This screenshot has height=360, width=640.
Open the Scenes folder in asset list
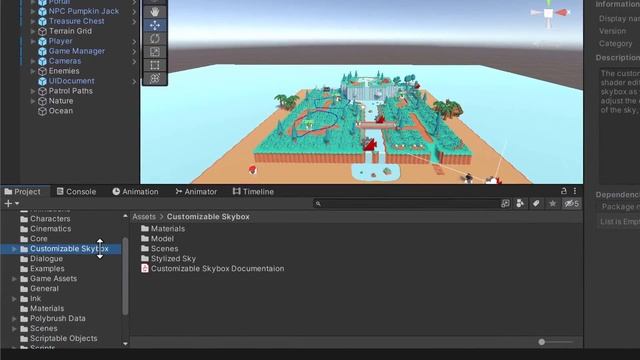click(164, 249)
